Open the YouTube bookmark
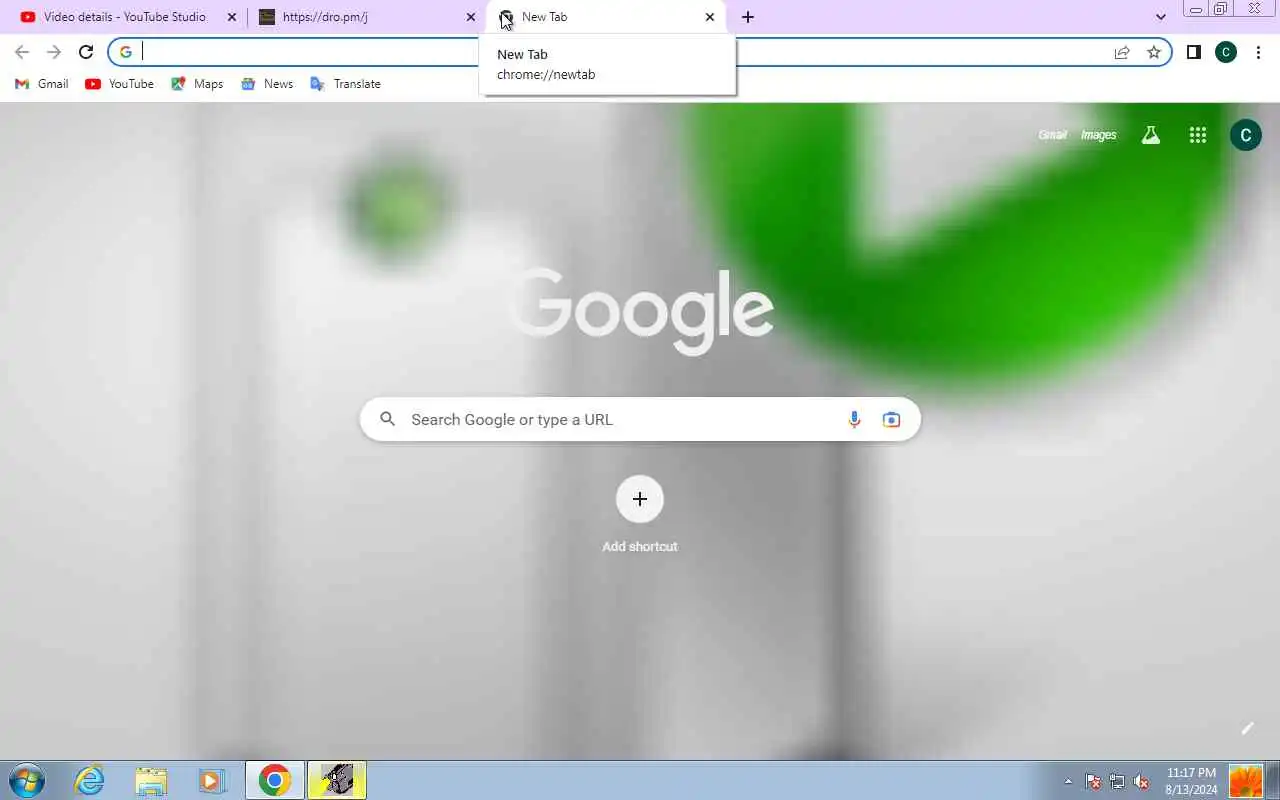This screenshot has width=1280, height=800. tap(120, 84)
